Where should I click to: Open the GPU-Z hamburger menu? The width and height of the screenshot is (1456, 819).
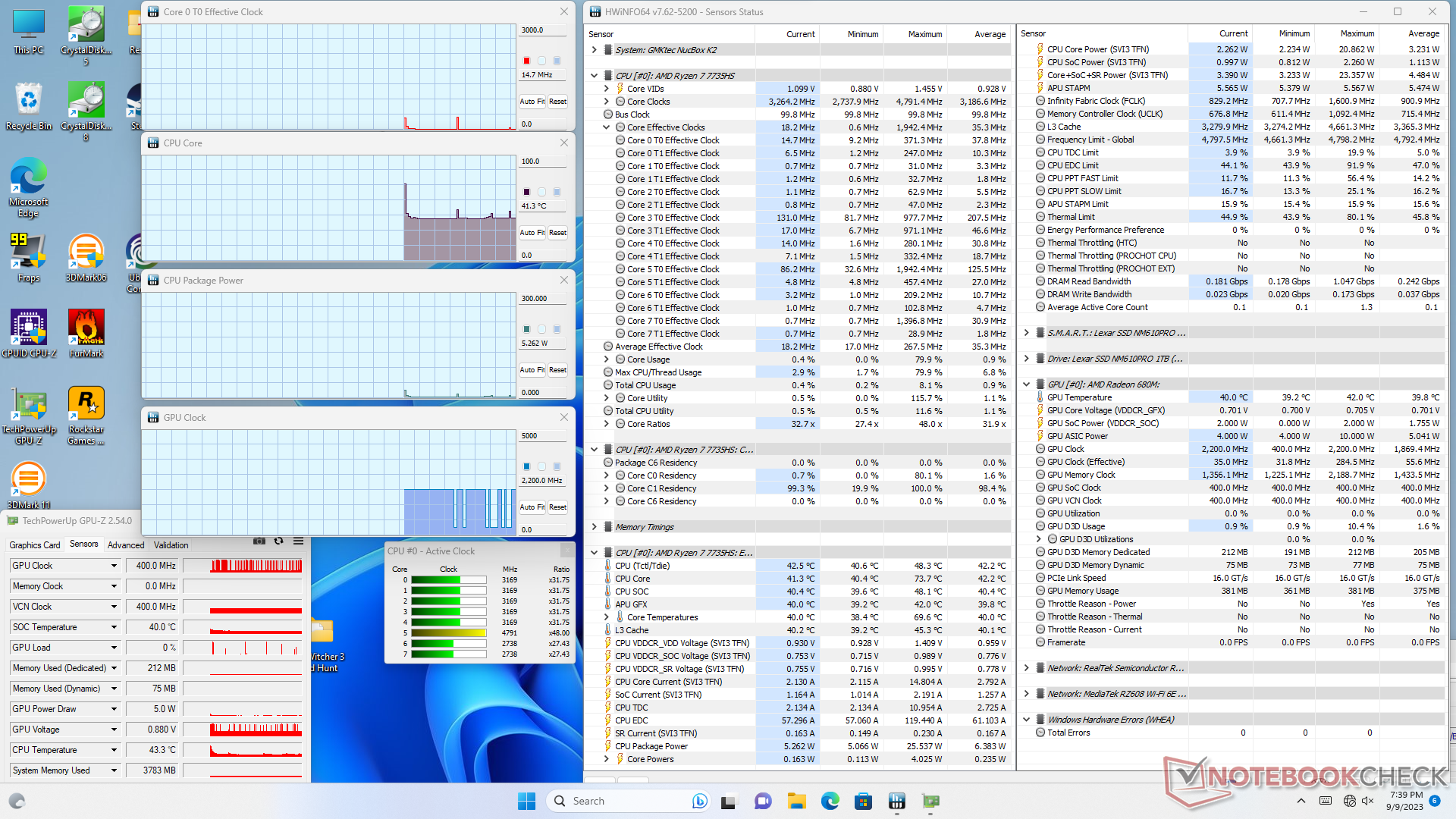click(x=298, y=541)
